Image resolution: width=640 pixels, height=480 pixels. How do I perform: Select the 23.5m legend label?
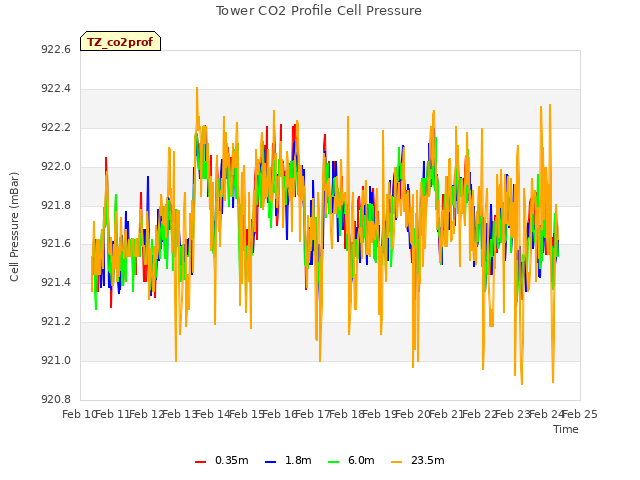(427, 460)
